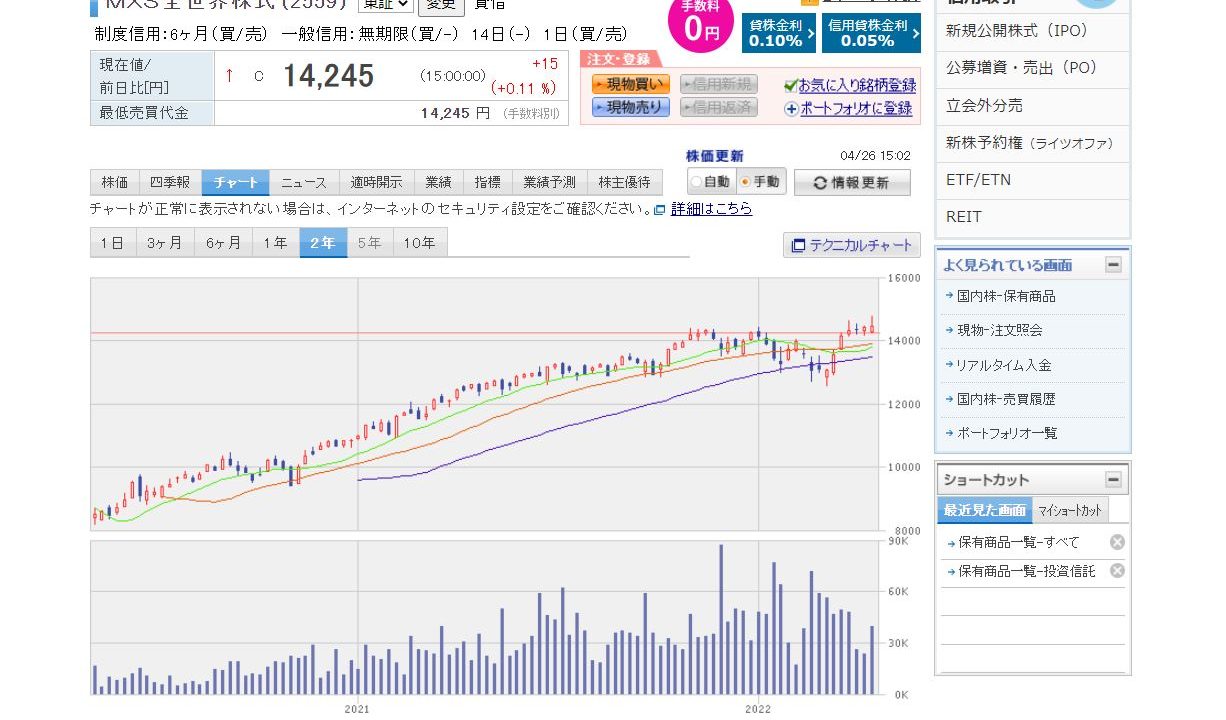Select 手動 price update radio button
This screenshot has width=1226, height=720.
[x=744, y=183]
